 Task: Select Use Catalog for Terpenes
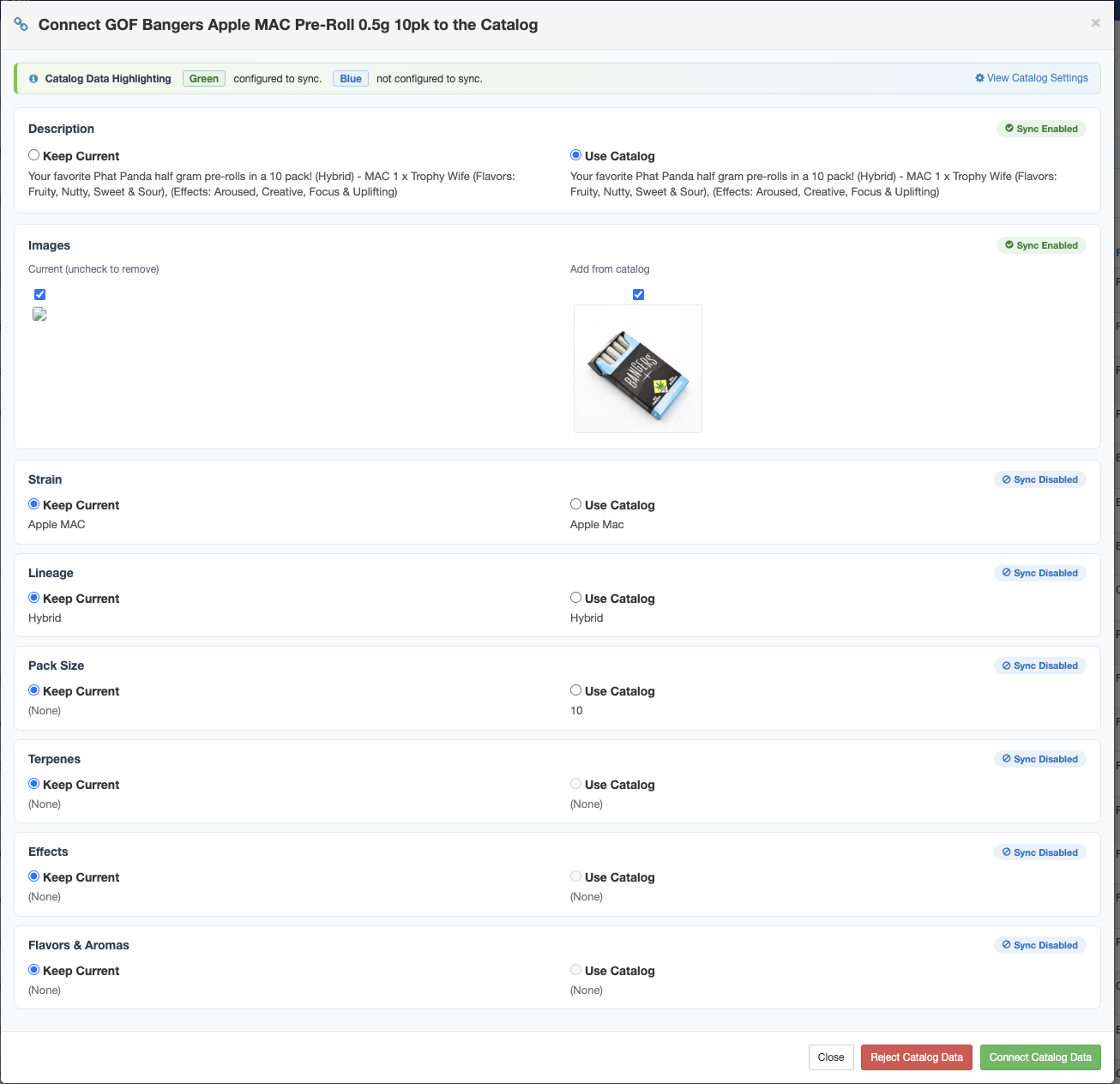tap(576, 784)
